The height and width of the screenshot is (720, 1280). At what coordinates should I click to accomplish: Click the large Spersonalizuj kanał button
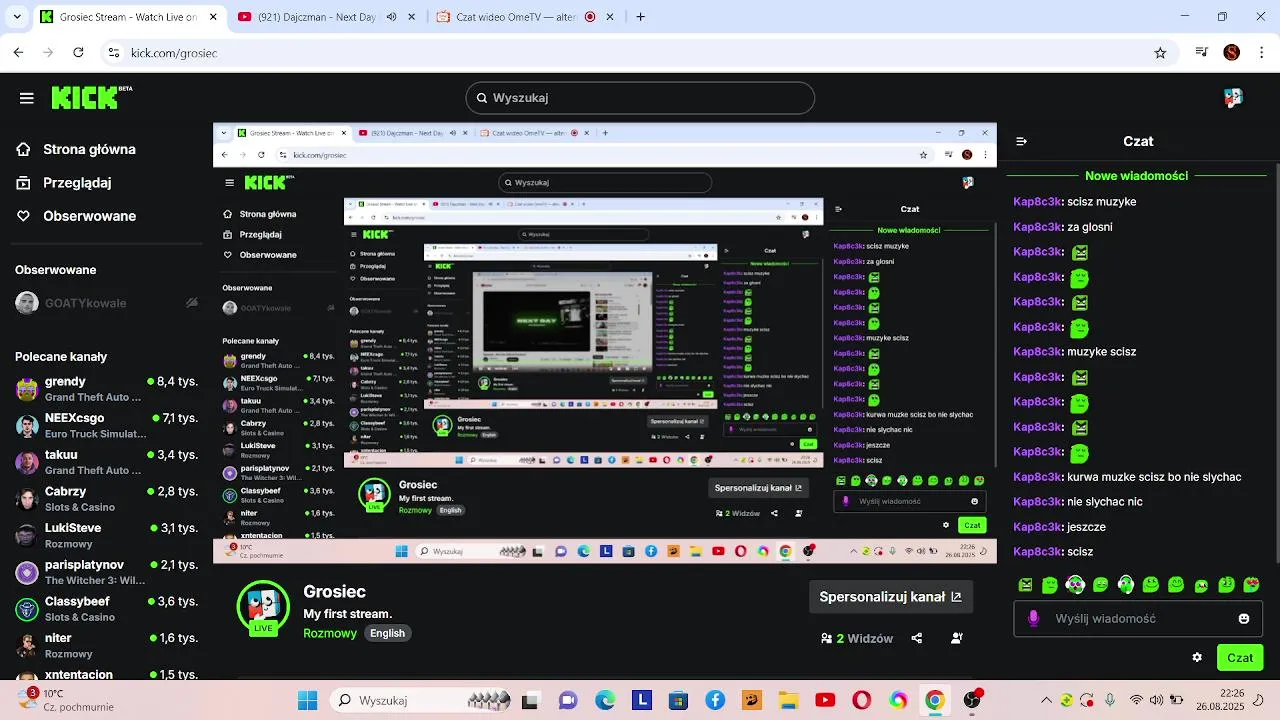(890, 597)
